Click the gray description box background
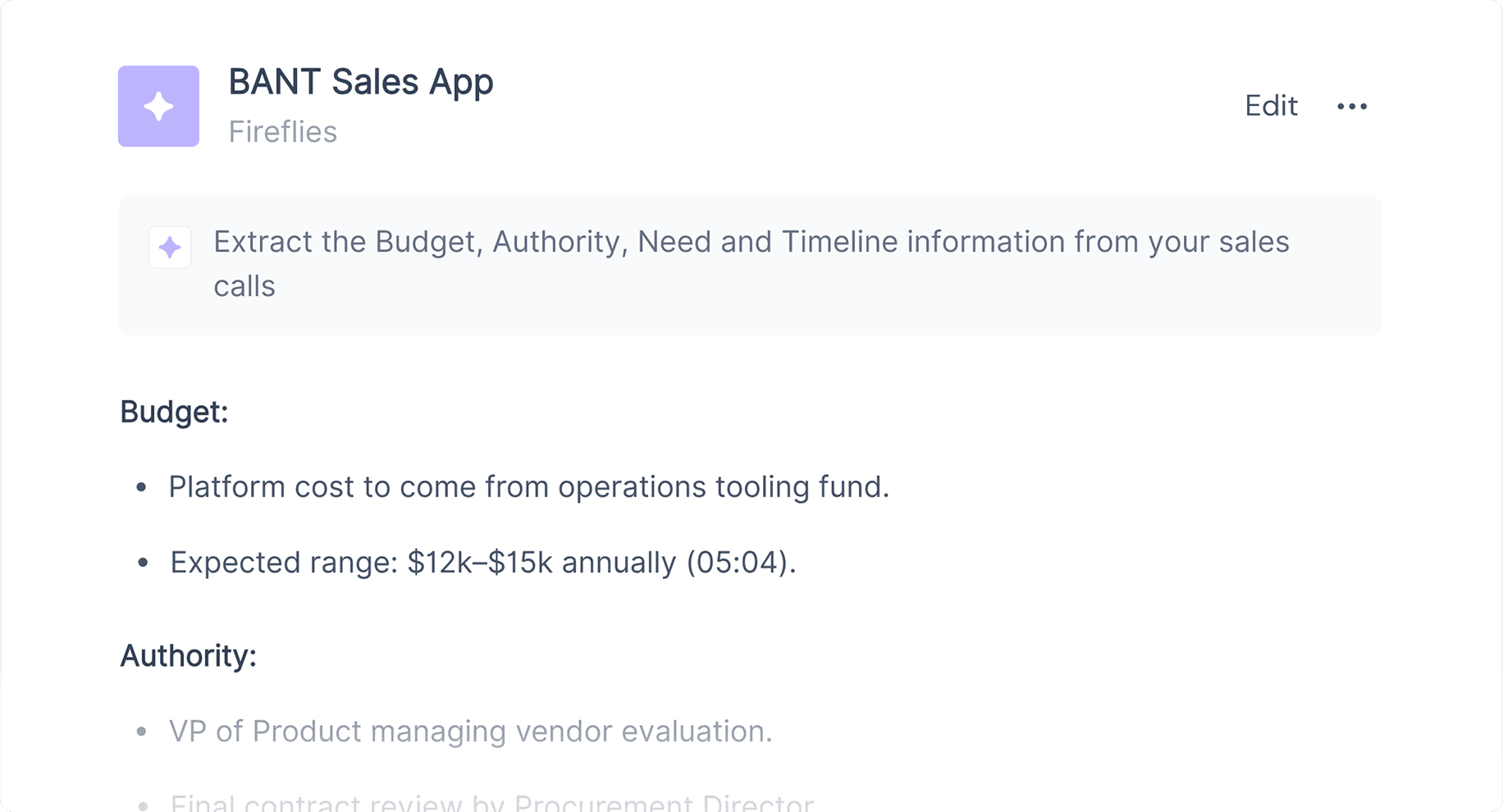 (x=750, y=265)
